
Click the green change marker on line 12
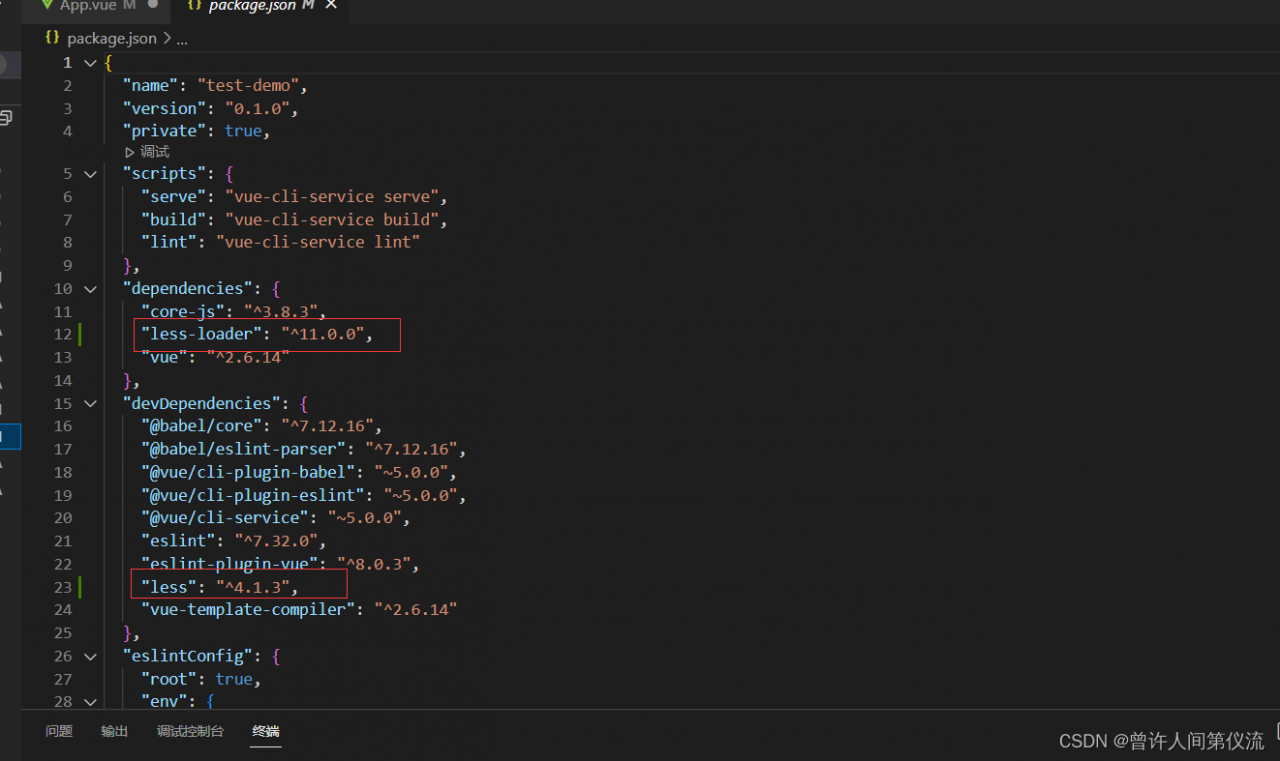[81, 335]
